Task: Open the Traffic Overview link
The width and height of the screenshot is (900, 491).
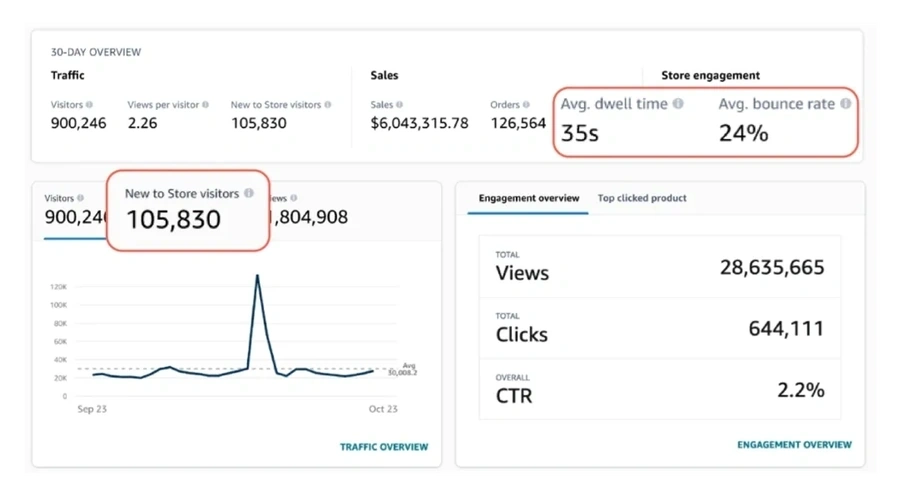Action: click(384, 447)
